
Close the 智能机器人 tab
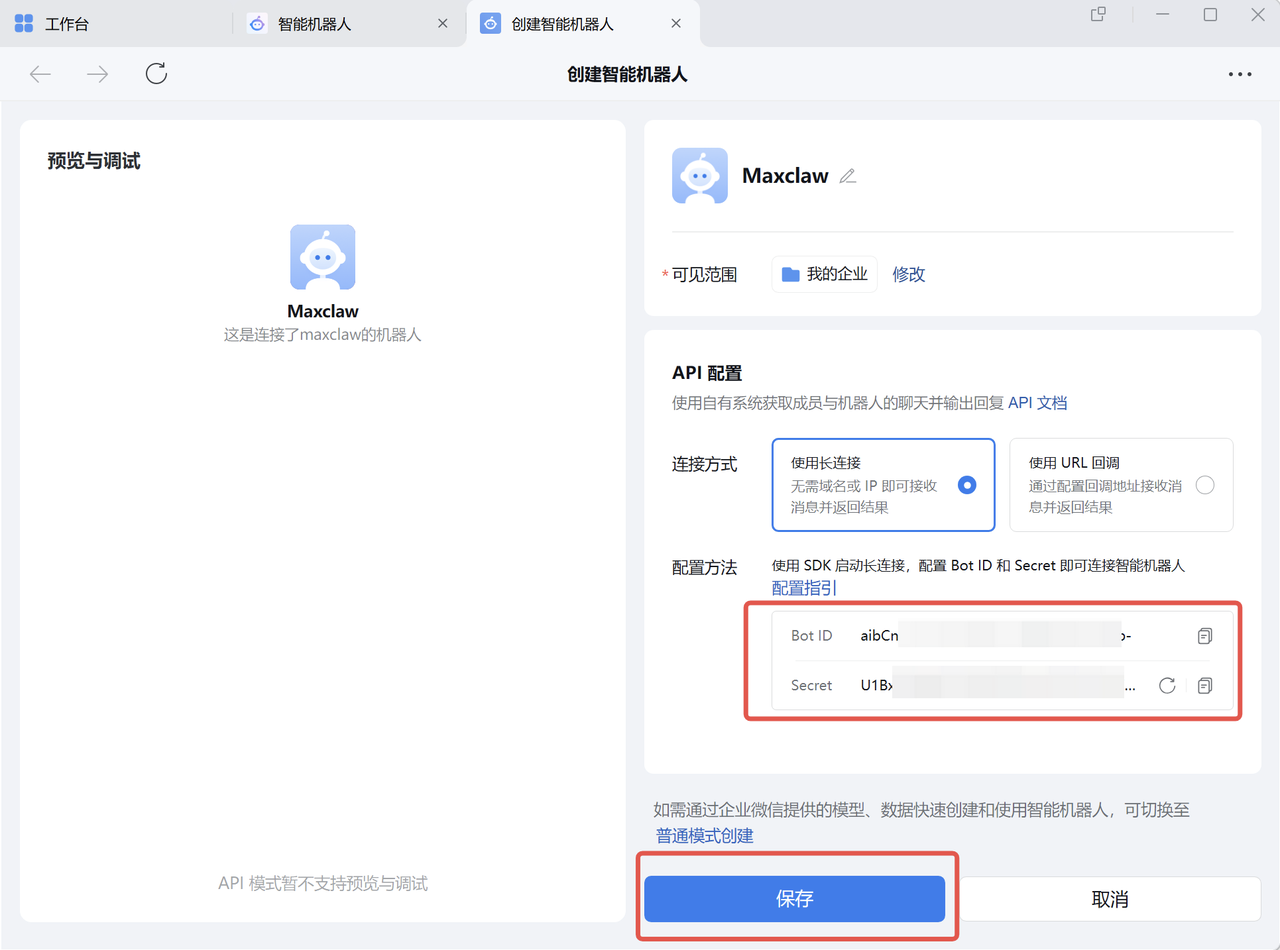[x=443, y=23]
